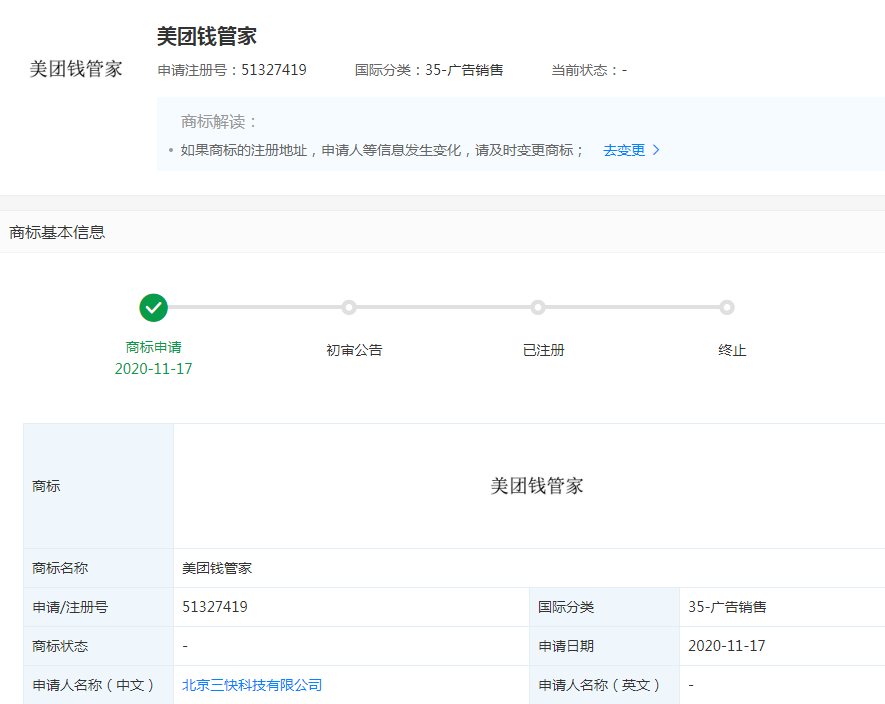Viewport: 885px width, 704px height.
Task: Open applicant 北京三快科技有限公司 link
Action: click(251, 685)
